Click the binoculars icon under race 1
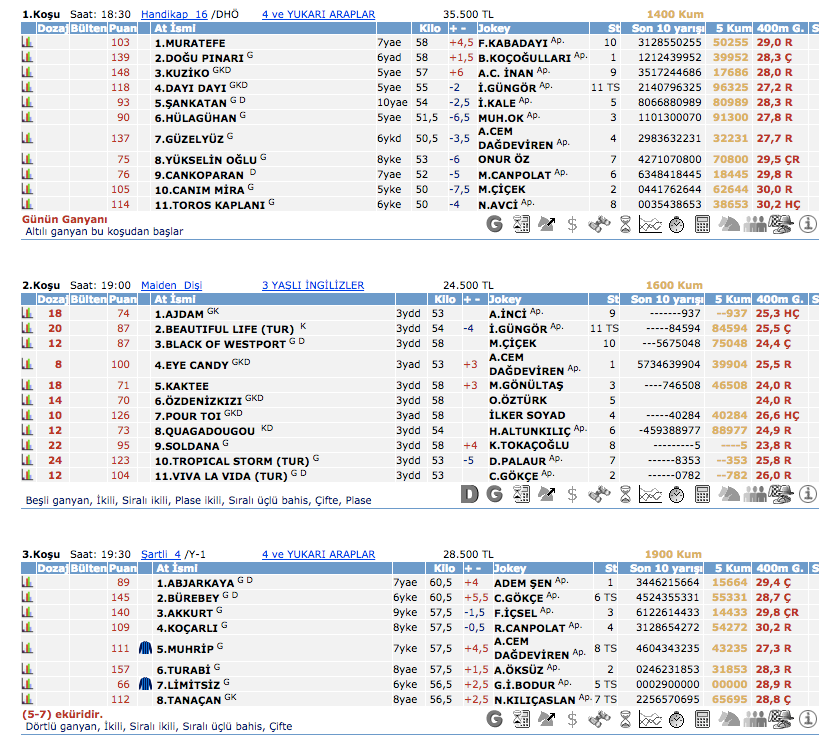 (x=599, y=225)
